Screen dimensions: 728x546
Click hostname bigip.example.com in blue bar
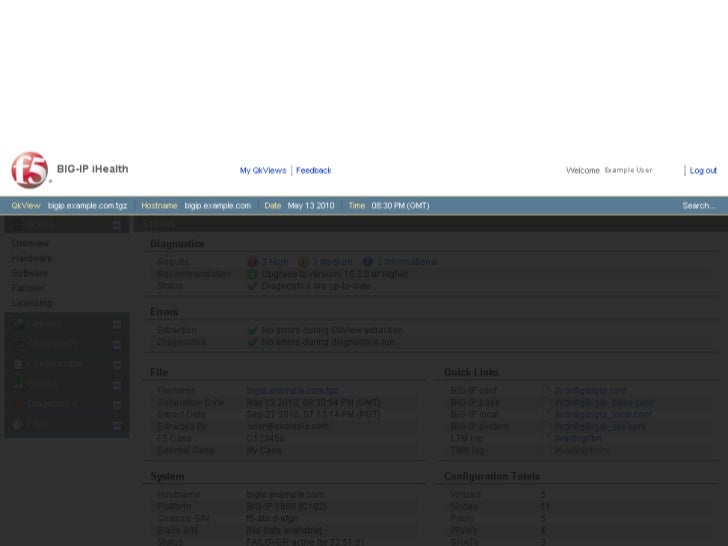(x=217, y=205)
